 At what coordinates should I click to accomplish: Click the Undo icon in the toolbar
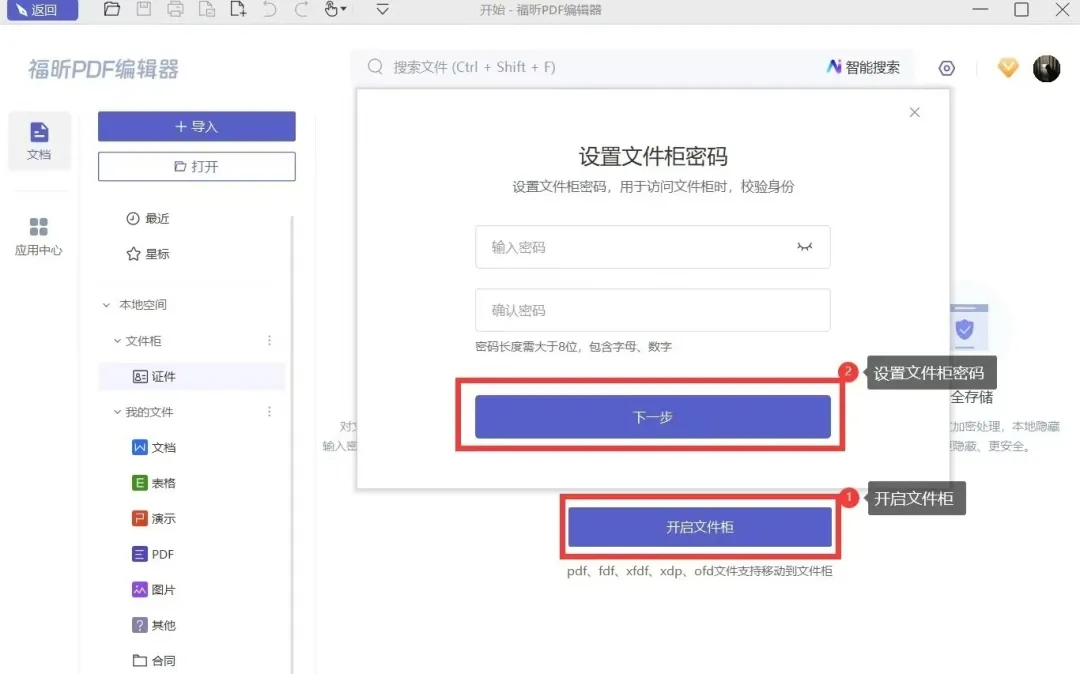click(269, 10)
